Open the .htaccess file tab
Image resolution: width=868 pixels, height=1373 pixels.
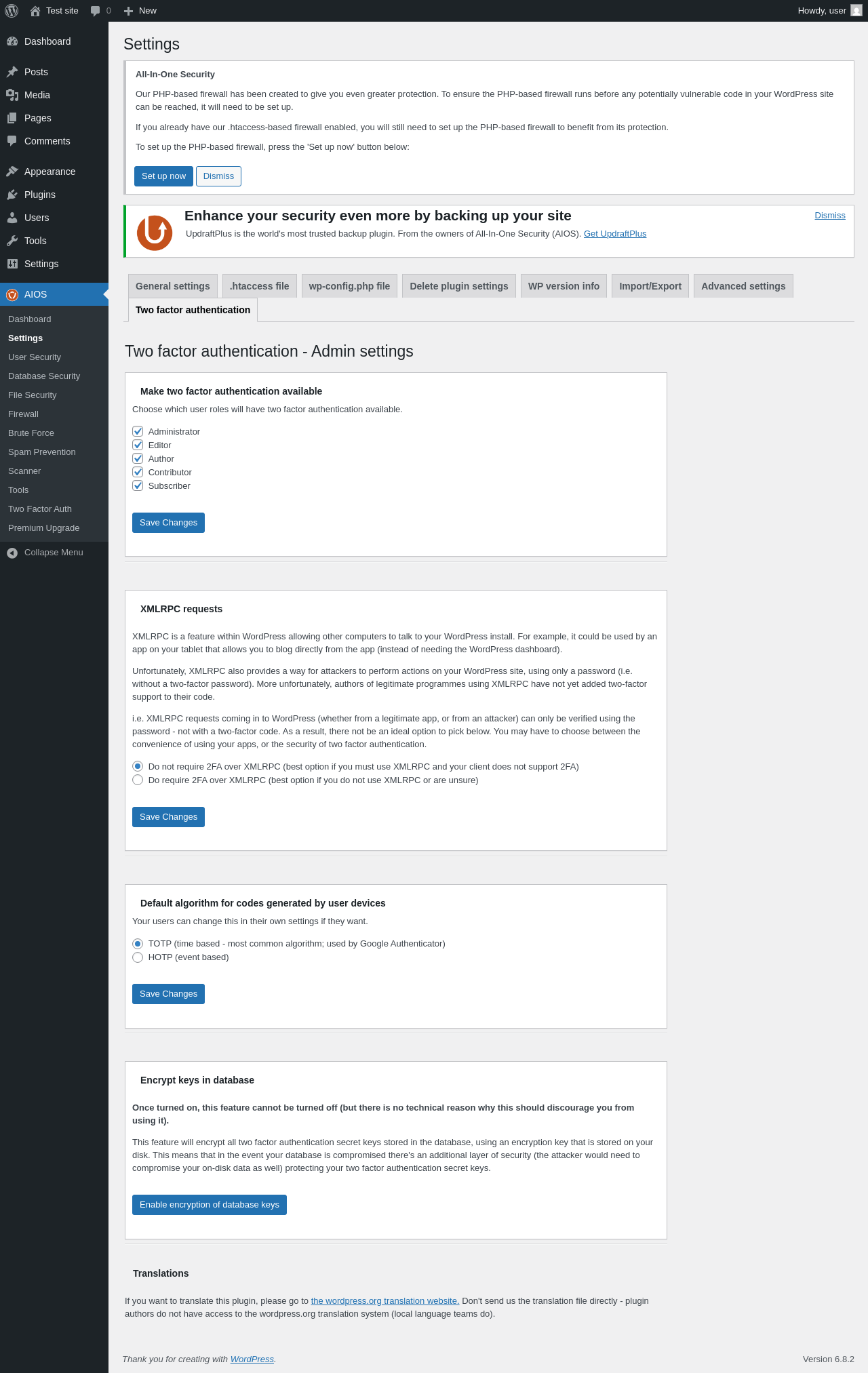(260, 286)
